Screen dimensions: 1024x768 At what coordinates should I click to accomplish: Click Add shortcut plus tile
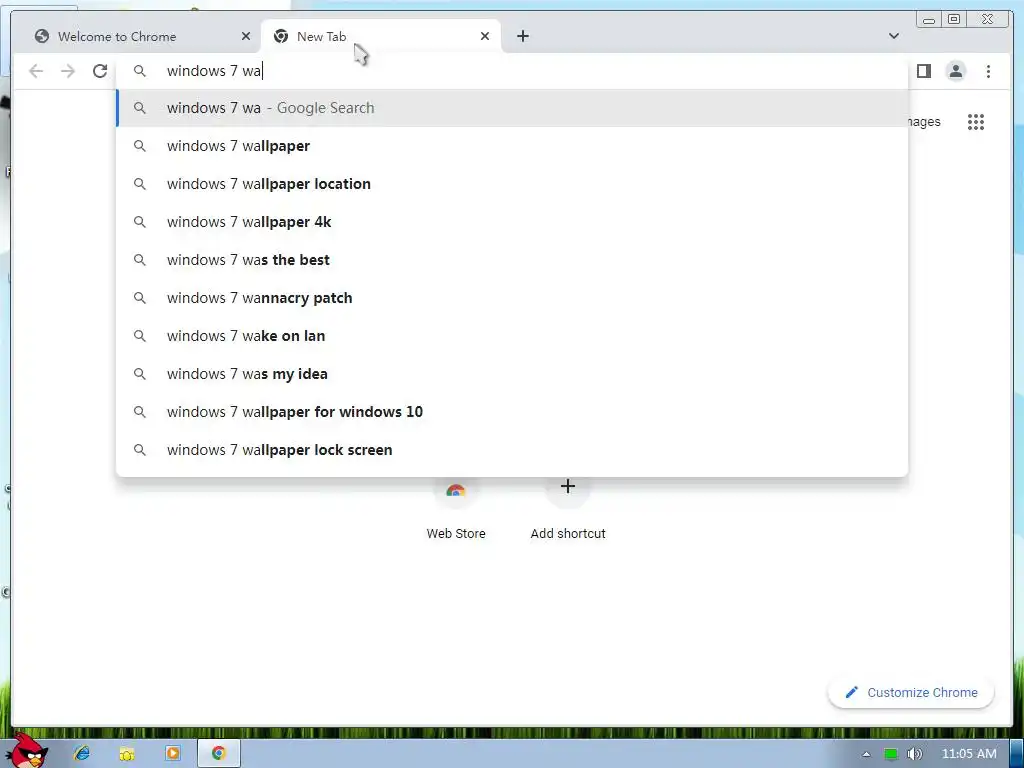click(568, 511)
